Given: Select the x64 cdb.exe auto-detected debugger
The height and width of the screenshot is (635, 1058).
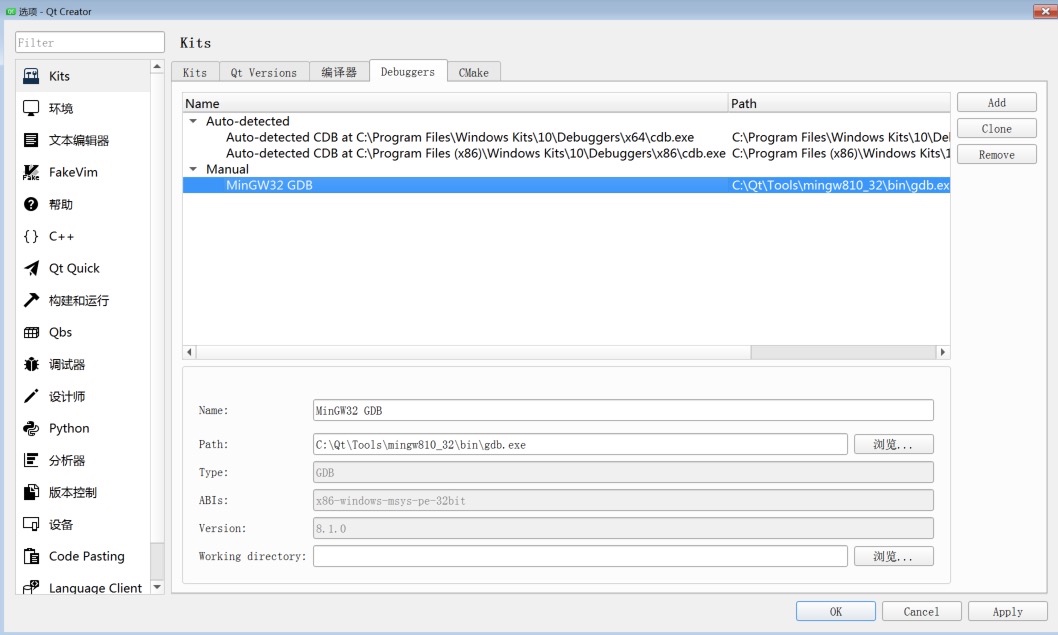Looking at the screenshot, I should [x=566, y=138].
